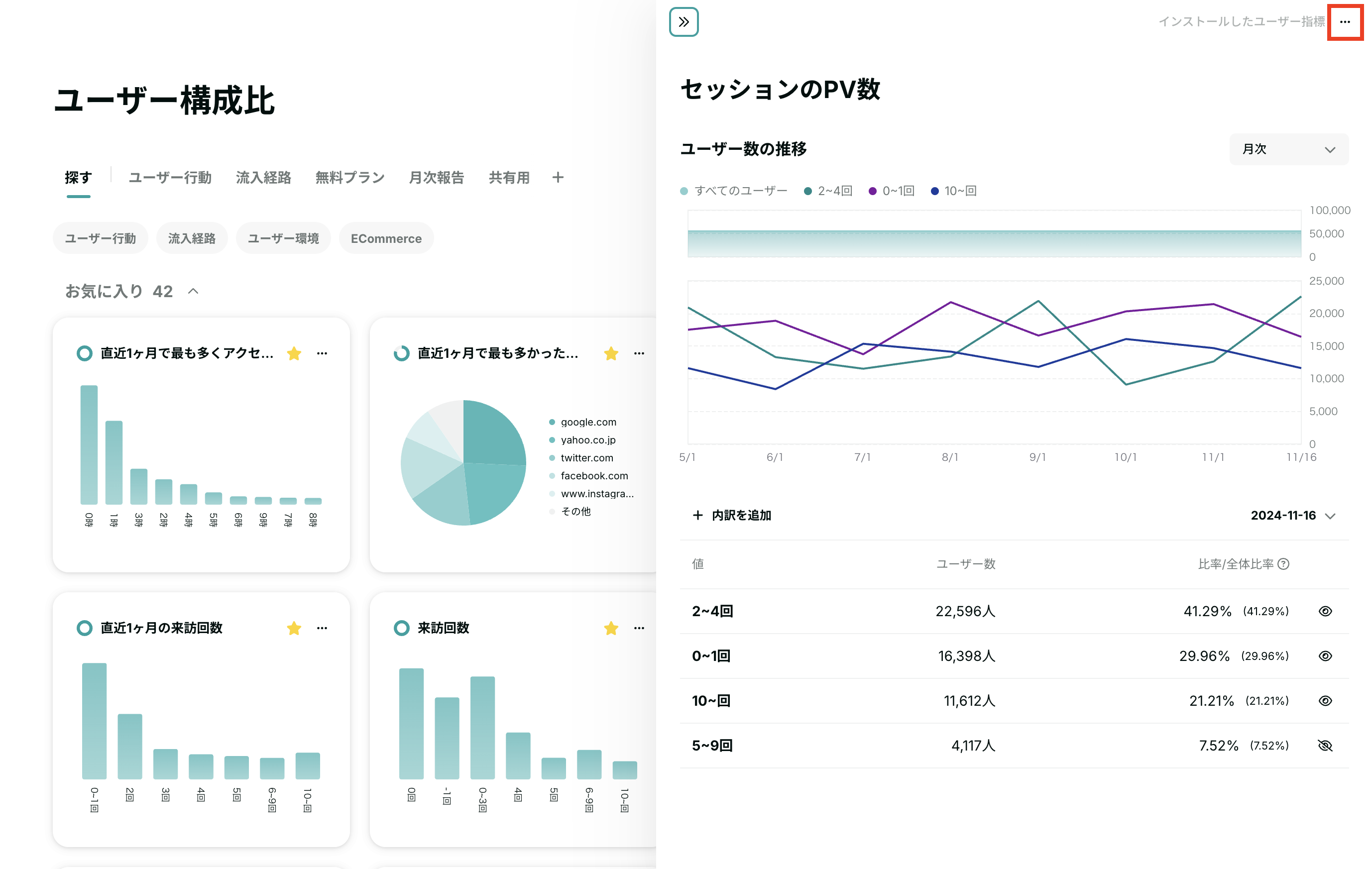
Task: Click the インストールしたユーザー指標 breadcrumb link
Action: pyautogui.click(x=1242, y=21)
